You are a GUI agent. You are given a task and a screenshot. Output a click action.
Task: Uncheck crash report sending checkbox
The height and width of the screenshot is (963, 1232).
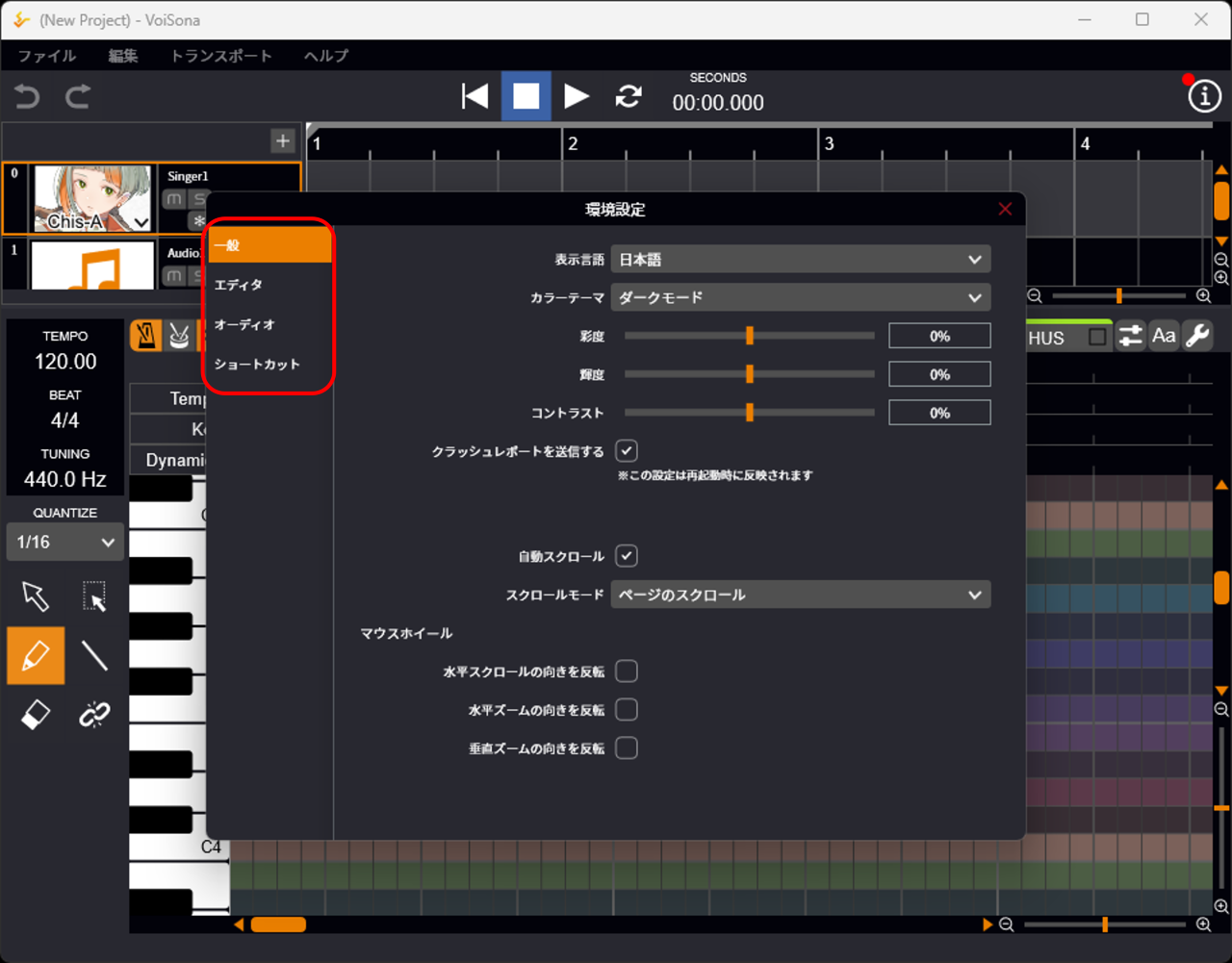(627, 451)
